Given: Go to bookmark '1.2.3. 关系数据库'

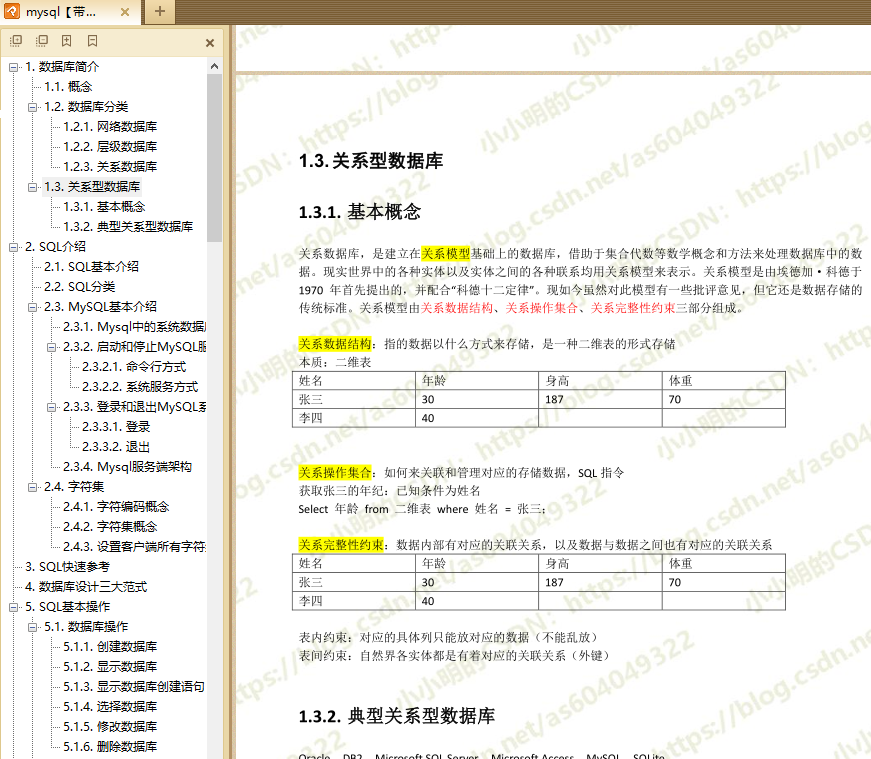Looking at the screenshot, I should tap(110, 167).
